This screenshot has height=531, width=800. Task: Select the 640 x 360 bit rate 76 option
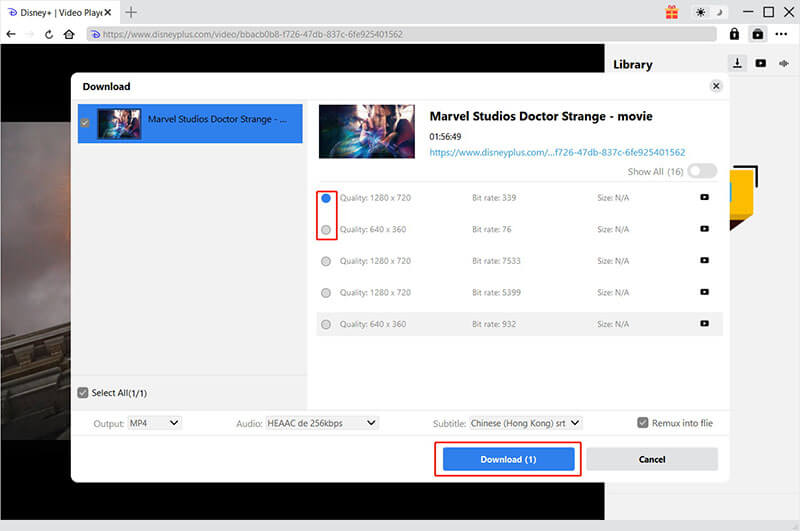tap(326, 230)
